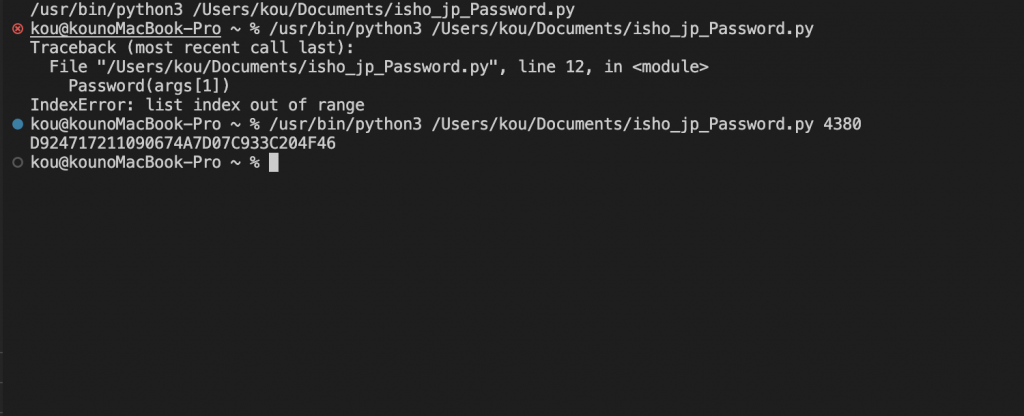Click the 'line 12' text in the traceback
1024x416 pixels.
click(x=551, y=67)
